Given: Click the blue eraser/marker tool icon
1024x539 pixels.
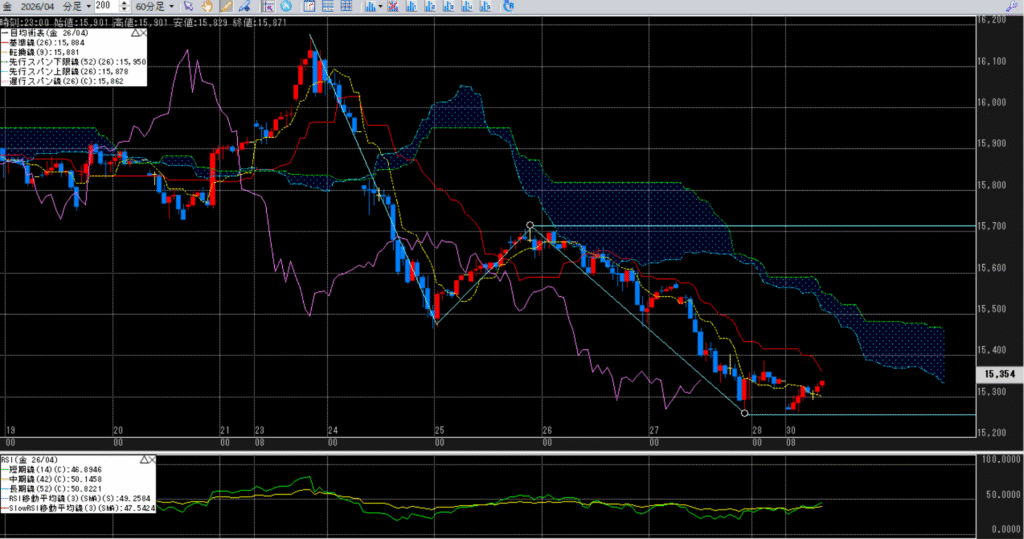Looking at the screenshot, I should point(244,7).
